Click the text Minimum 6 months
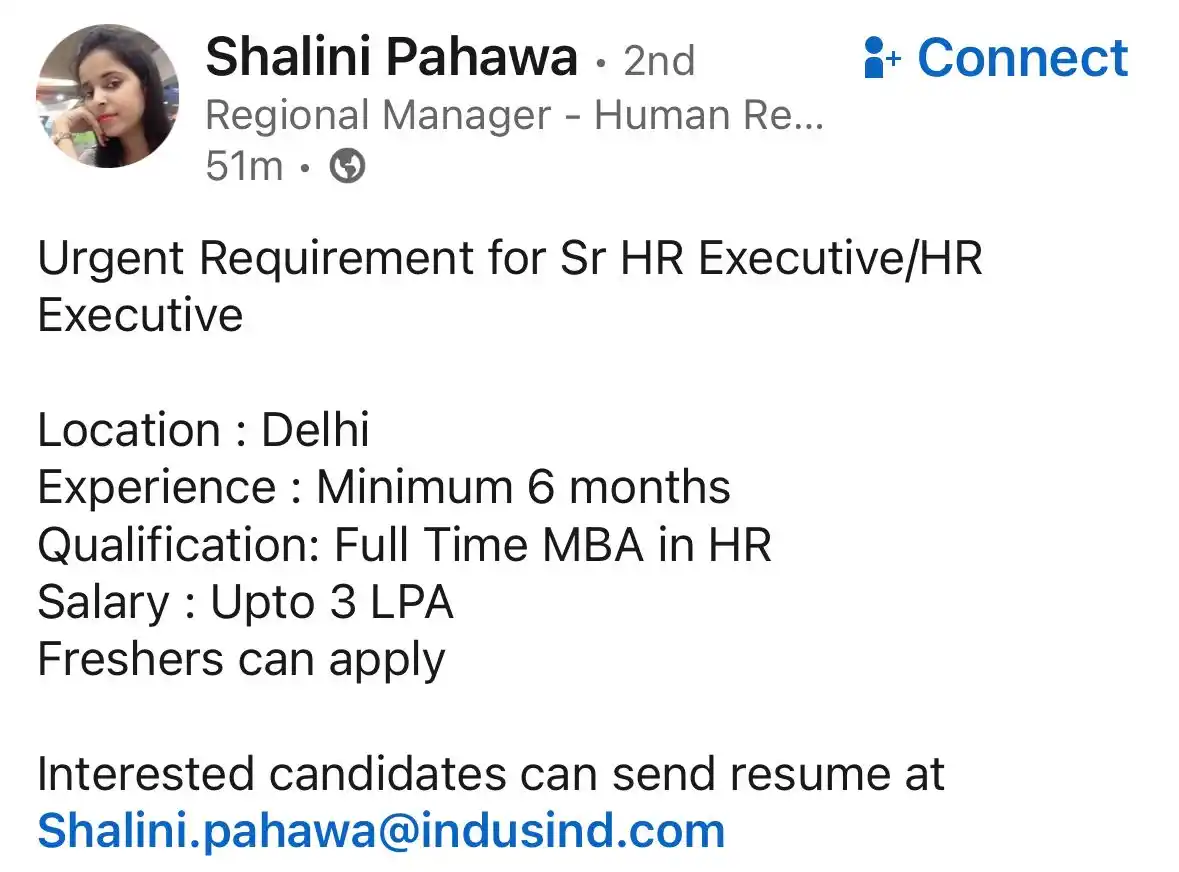Screen dimensions: 1179x872 pyautogui.click(x=523, y=487)
